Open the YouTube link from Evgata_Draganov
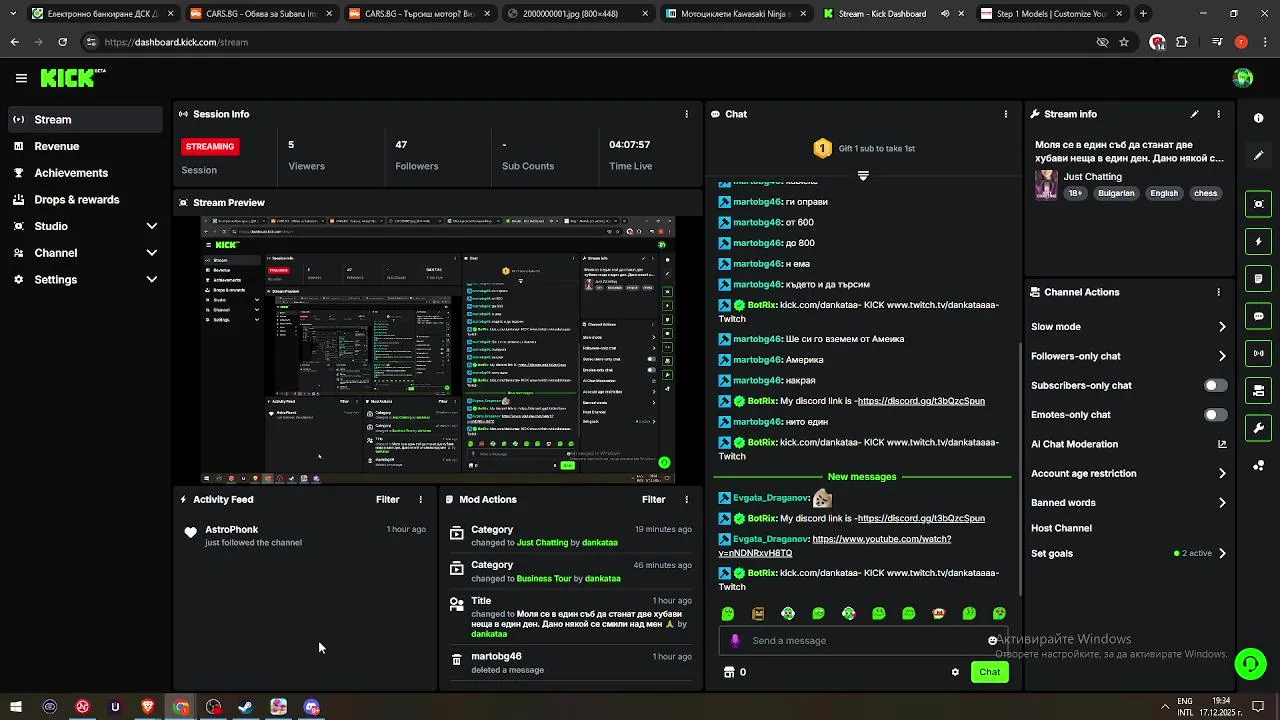1280x720 pixels. point(834,546)
